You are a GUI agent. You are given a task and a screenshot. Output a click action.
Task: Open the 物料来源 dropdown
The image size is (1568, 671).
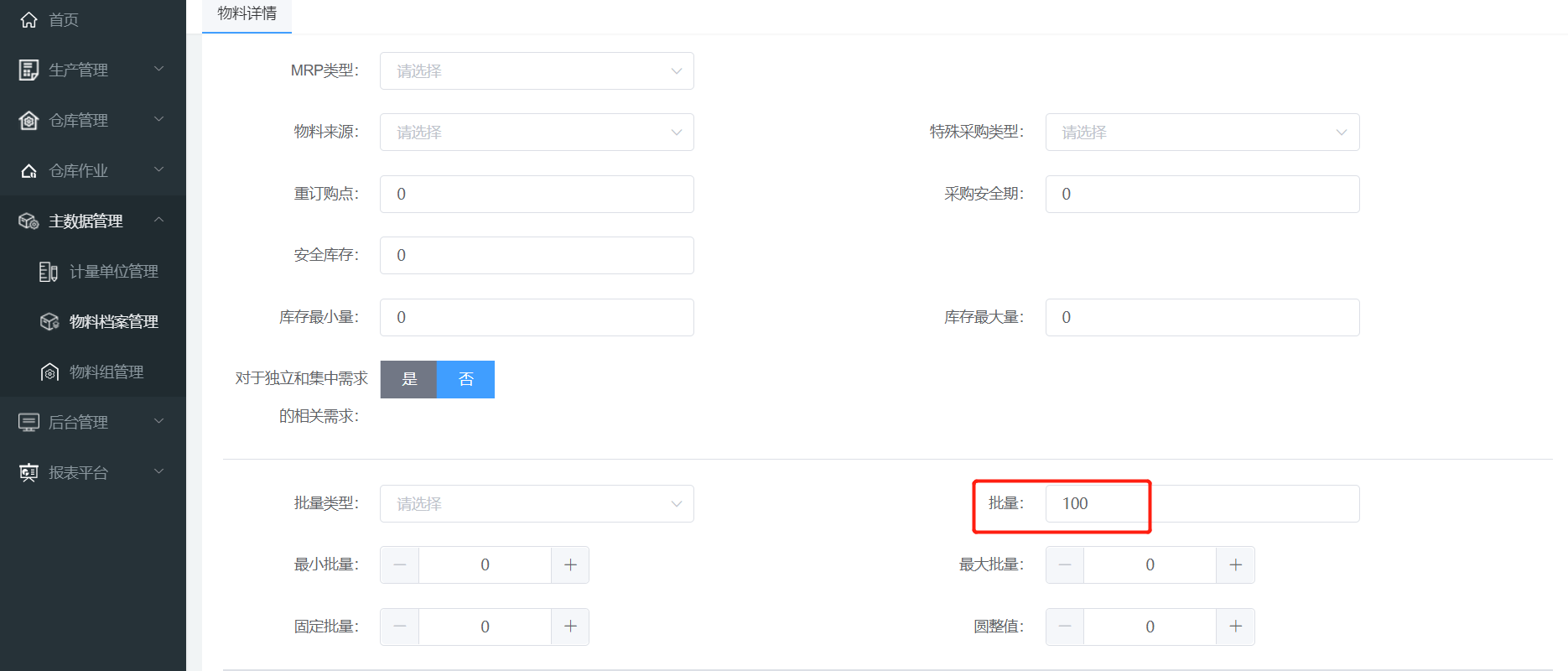pyautogui.click(x=537, y=133)
